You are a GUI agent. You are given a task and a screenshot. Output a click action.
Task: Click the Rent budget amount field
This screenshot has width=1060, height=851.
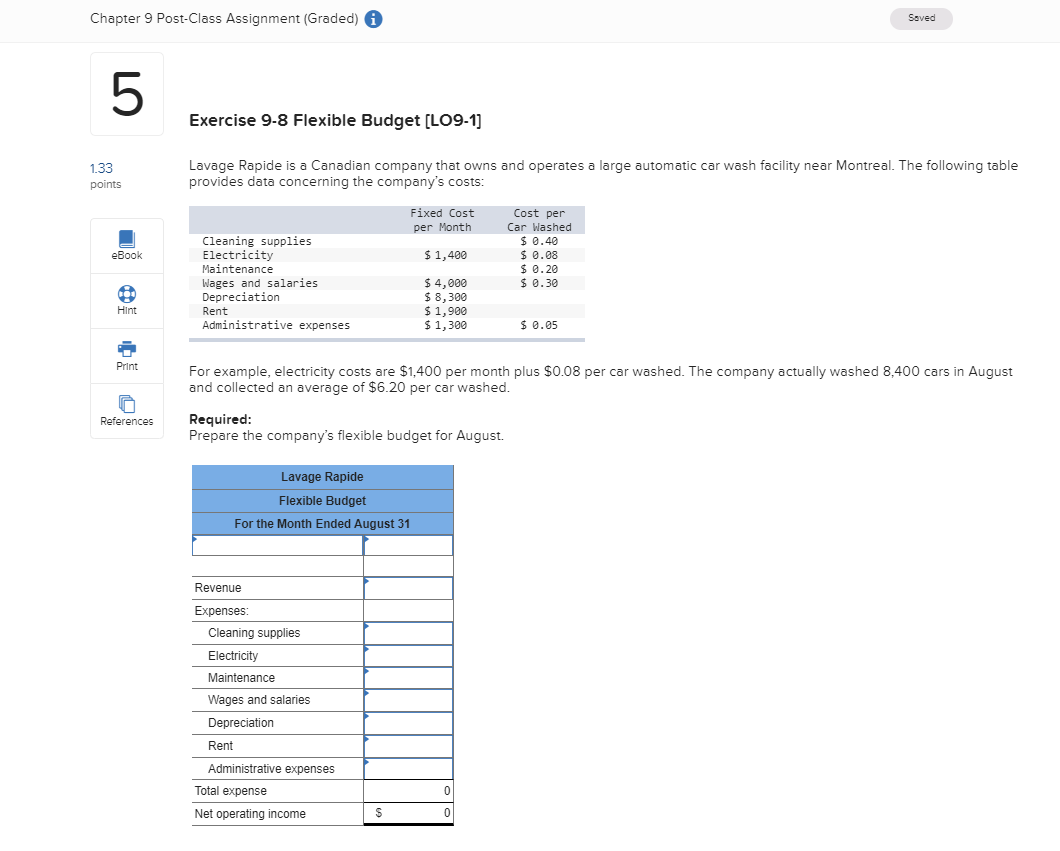(x=408, y=746)
